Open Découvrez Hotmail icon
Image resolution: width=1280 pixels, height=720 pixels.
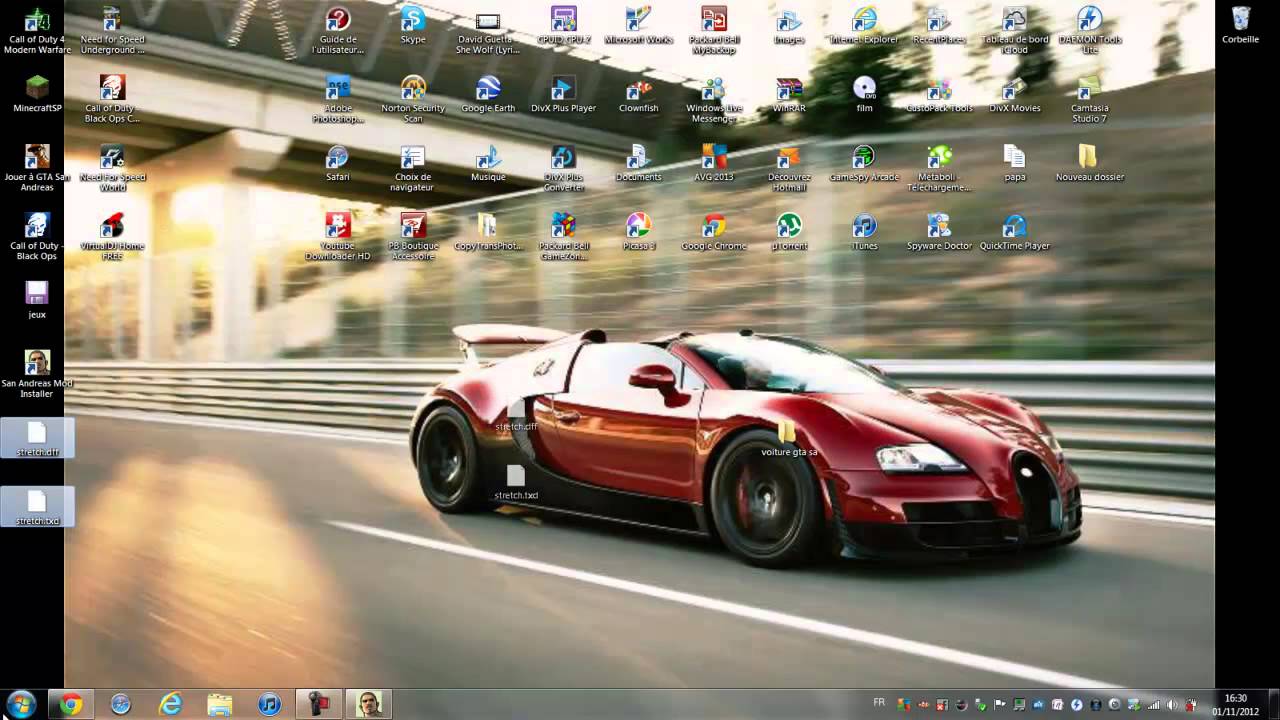click(x=789, y=168)
